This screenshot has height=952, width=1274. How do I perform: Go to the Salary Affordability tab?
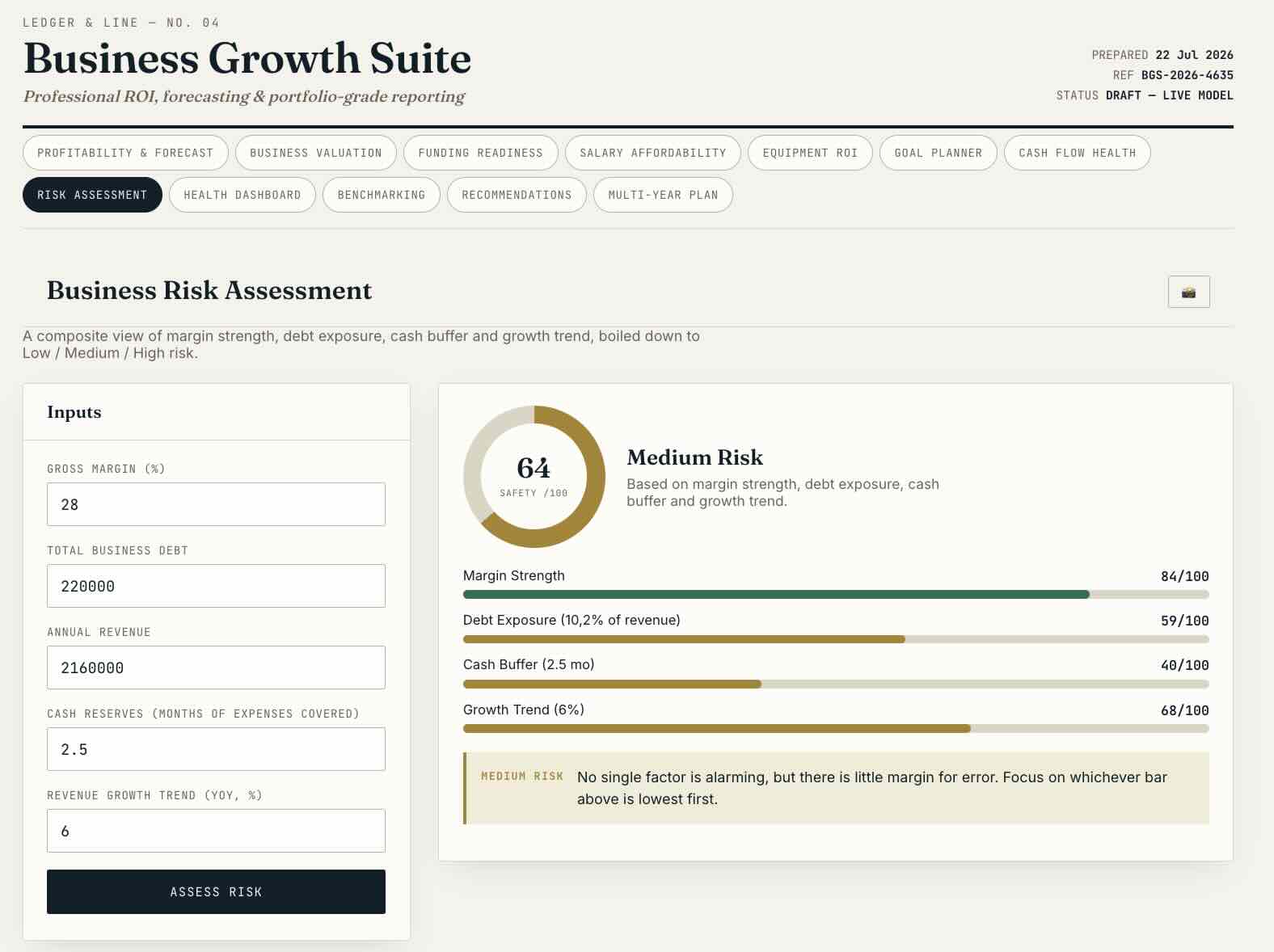[653, 153]
